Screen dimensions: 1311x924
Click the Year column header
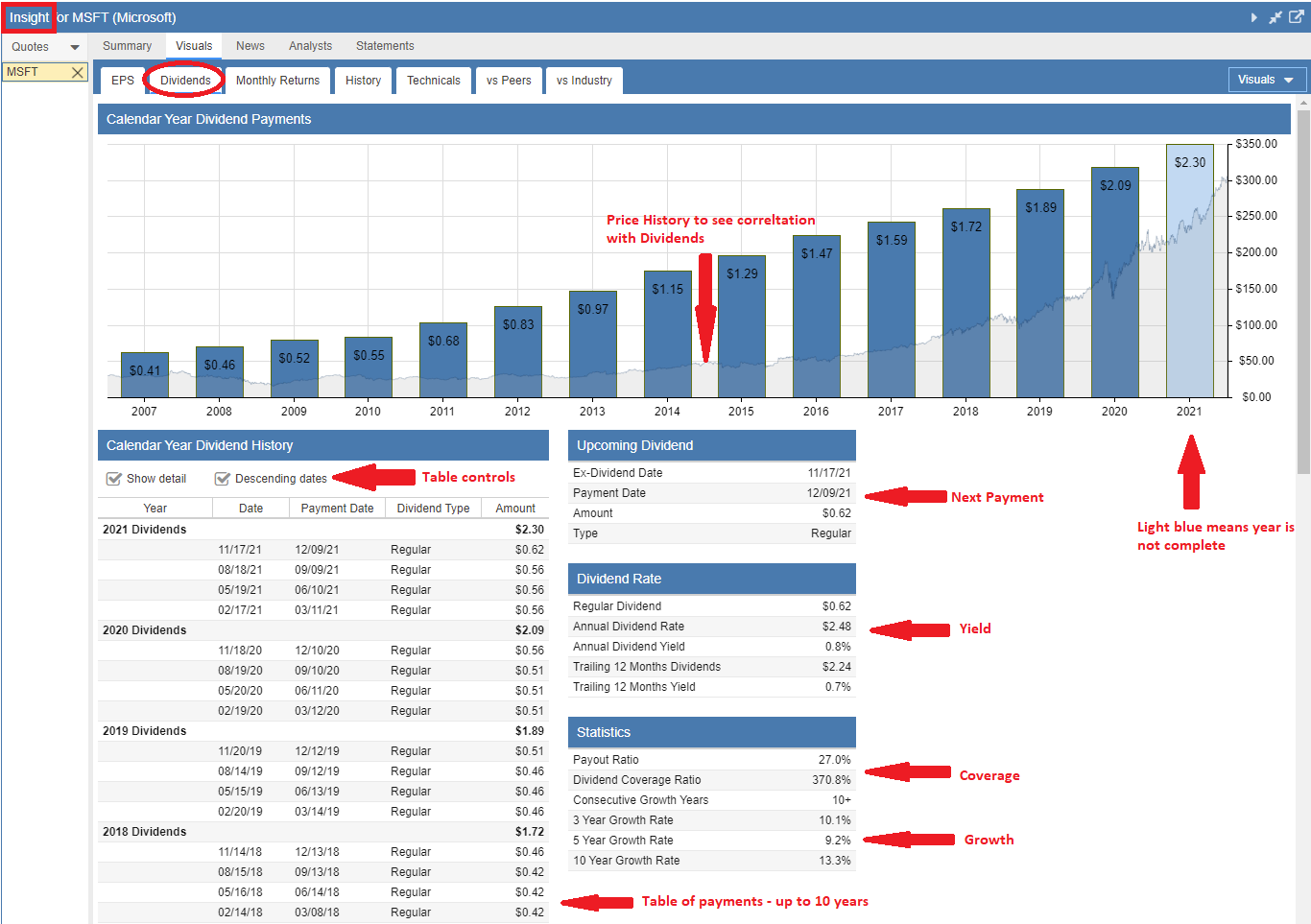click(155, 509)
